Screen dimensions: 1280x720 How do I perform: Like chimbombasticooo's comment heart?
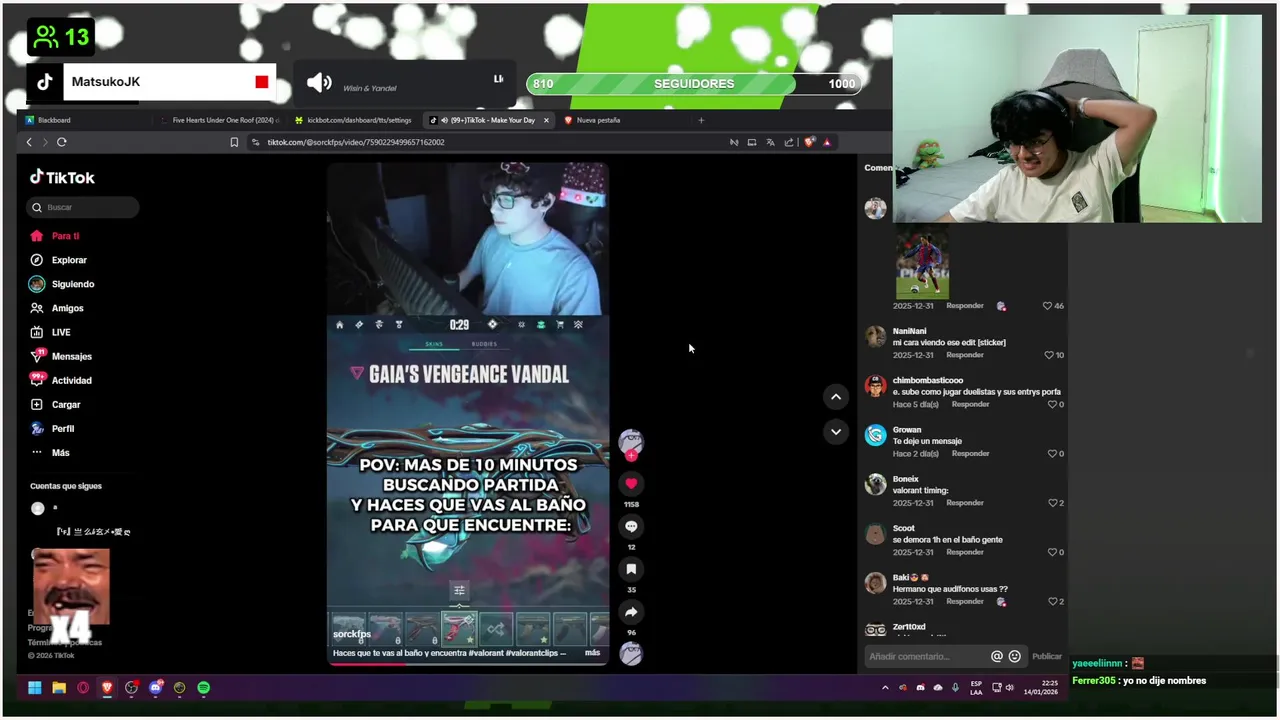tap(1051, 404)
